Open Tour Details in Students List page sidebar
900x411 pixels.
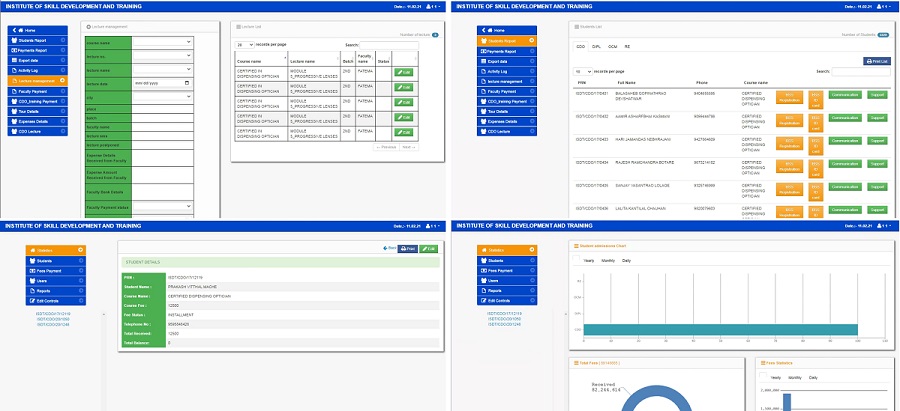pos(507,111)
